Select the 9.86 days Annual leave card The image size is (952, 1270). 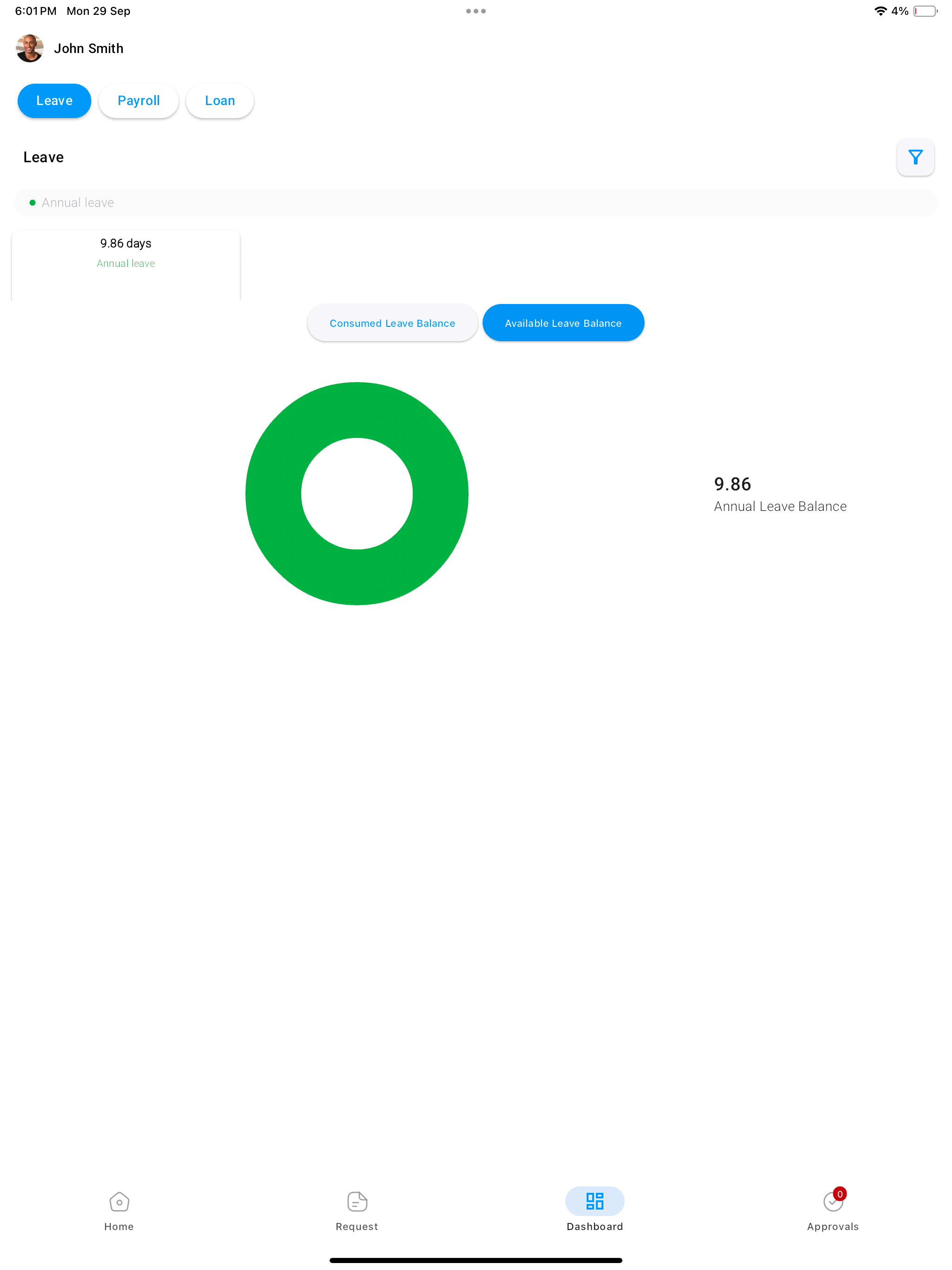[x=126, y=265]
